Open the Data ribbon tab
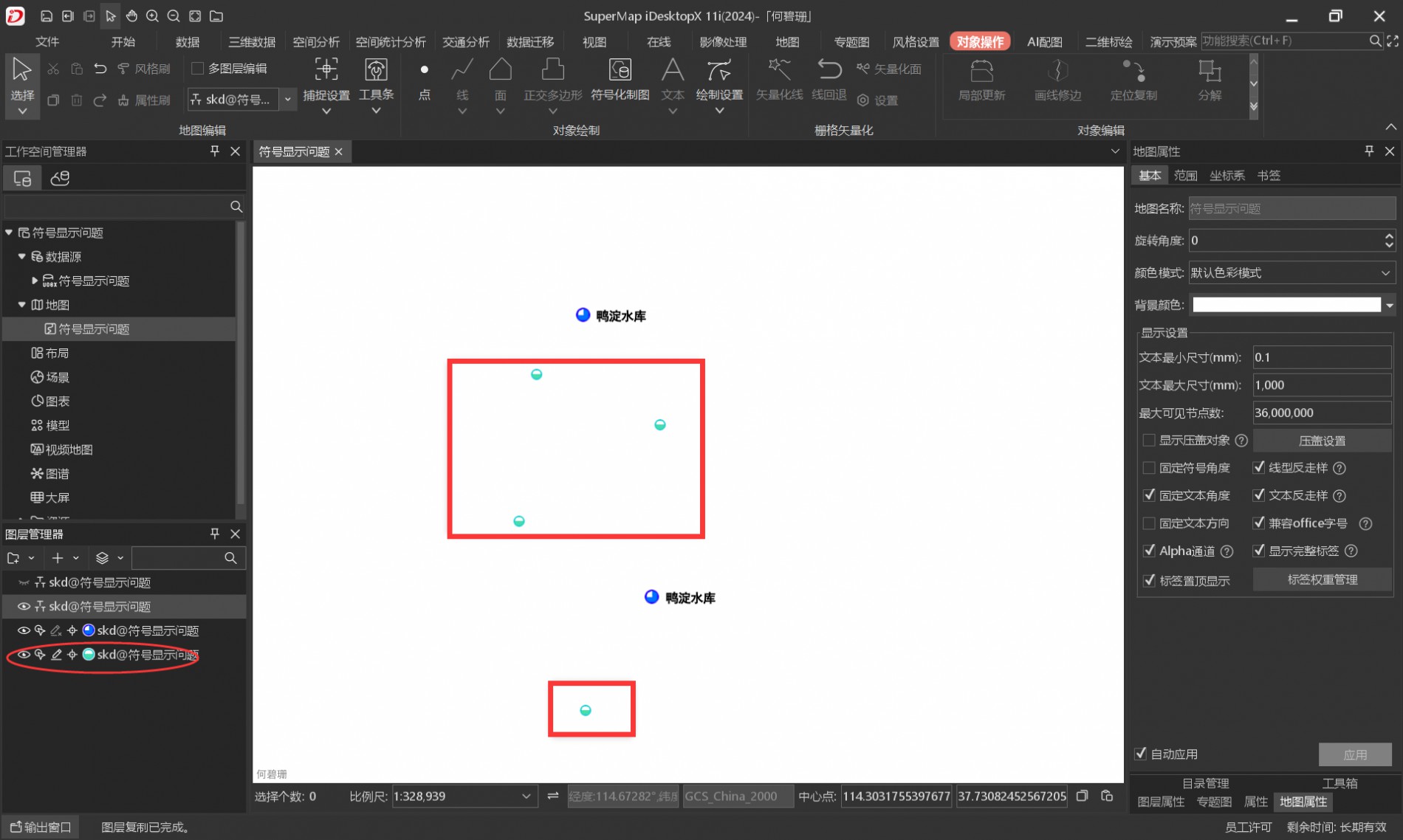 point(188,41)
